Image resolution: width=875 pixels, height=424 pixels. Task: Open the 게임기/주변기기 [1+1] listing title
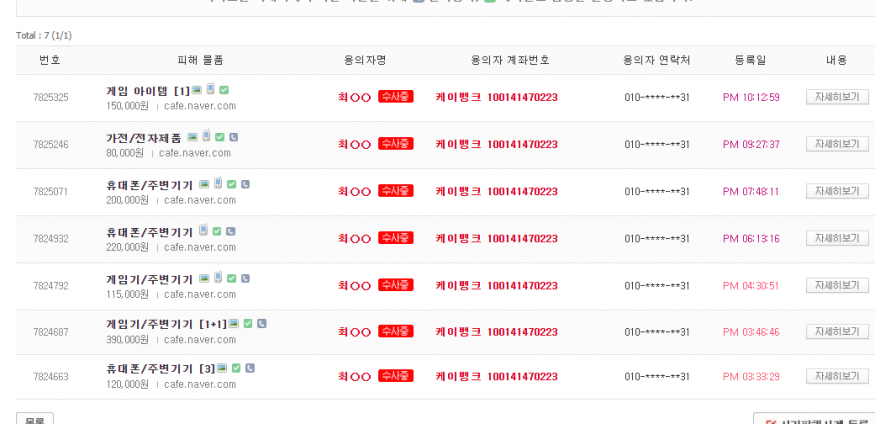(x=166, y=324)
